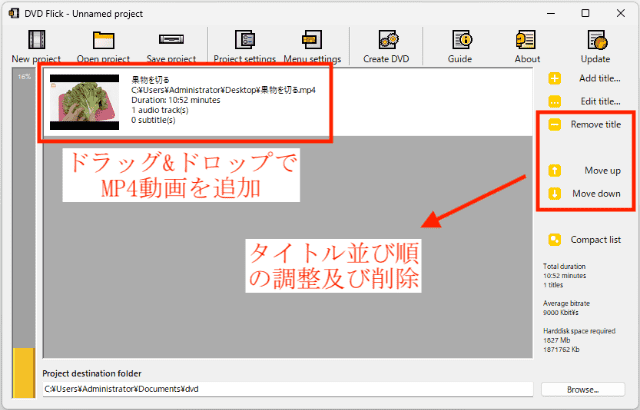Viewport: 640px width, 410px height.
Task: Click the Save project toolbar icon
Action: 170,41
